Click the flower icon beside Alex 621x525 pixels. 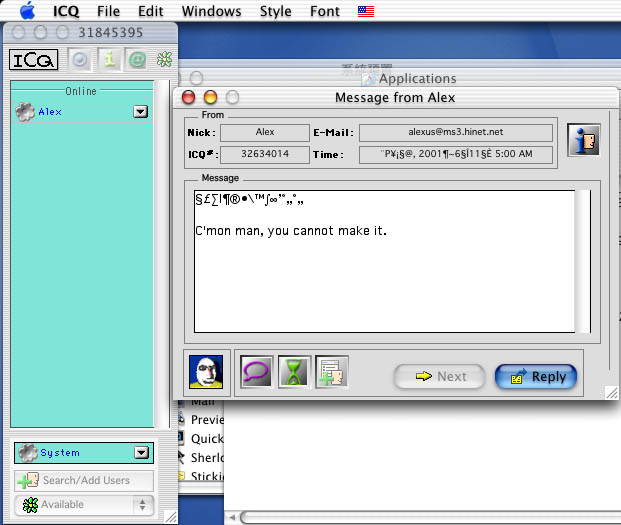coord(25,112)
